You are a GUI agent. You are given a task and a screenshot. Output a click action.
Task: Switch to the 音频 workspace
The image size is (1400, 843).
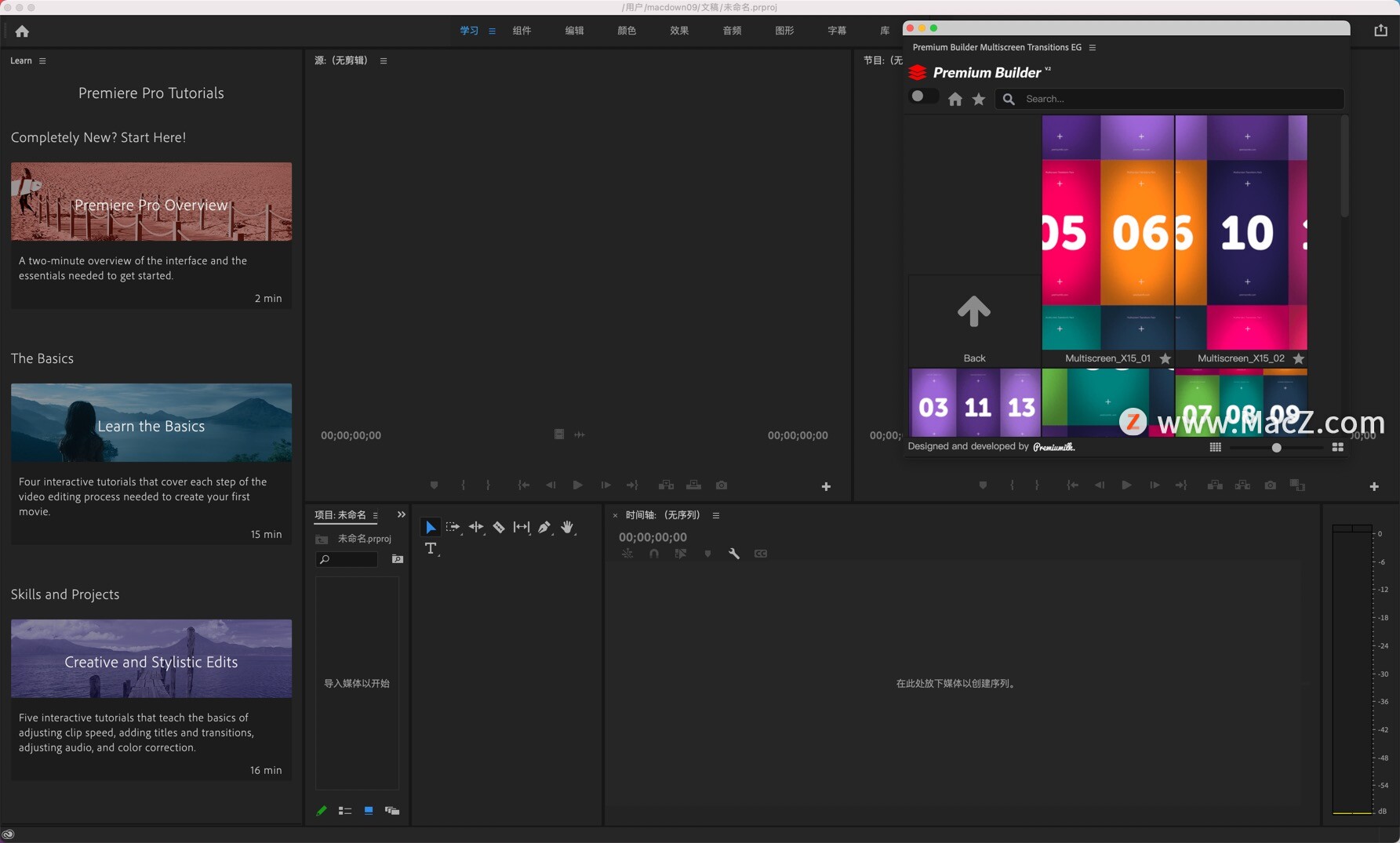pos(732,31)
